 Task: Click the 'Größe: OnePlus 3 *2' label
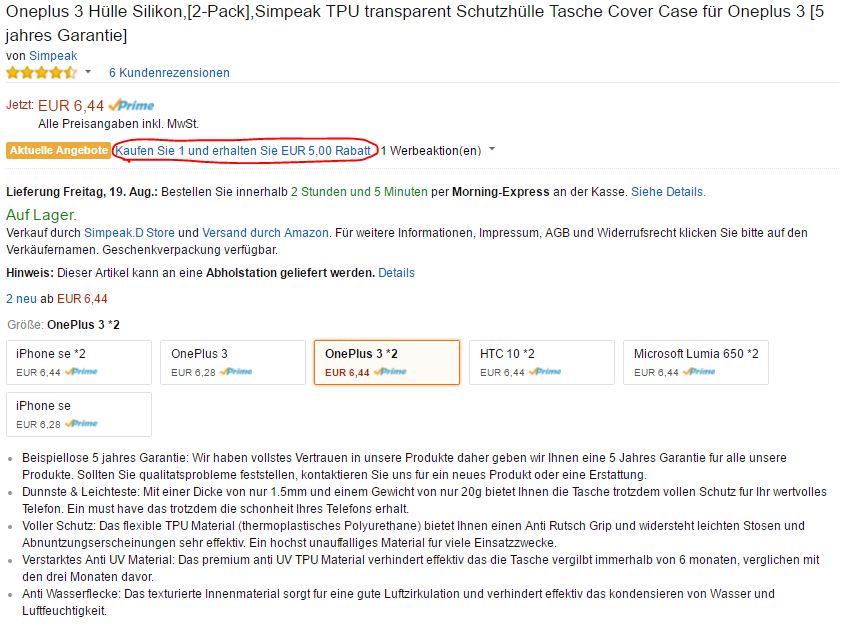coord(63,325)
